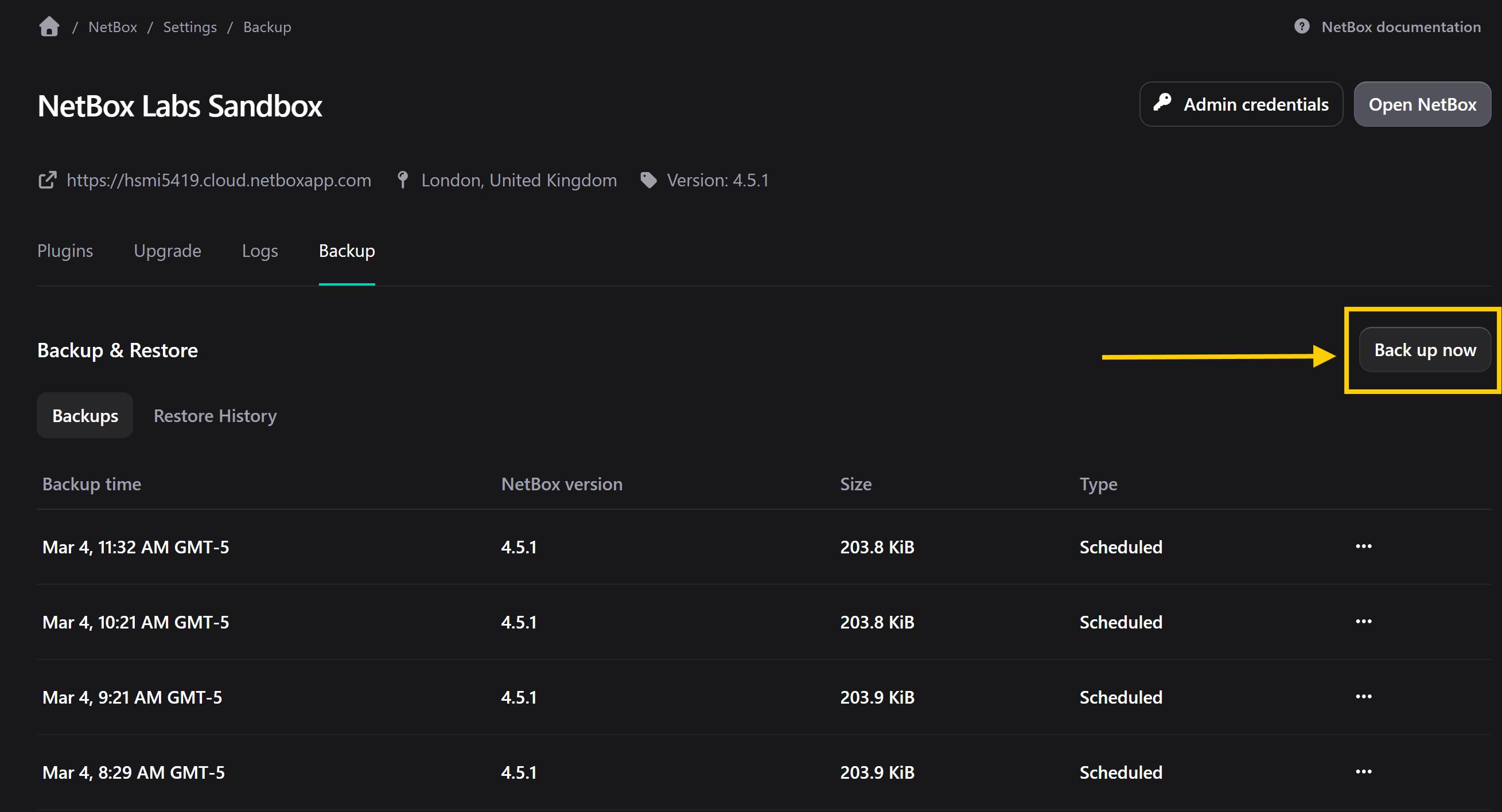1502x812 pixels.
Task: Click the external link icon beside URL
Action: (47, 180)
